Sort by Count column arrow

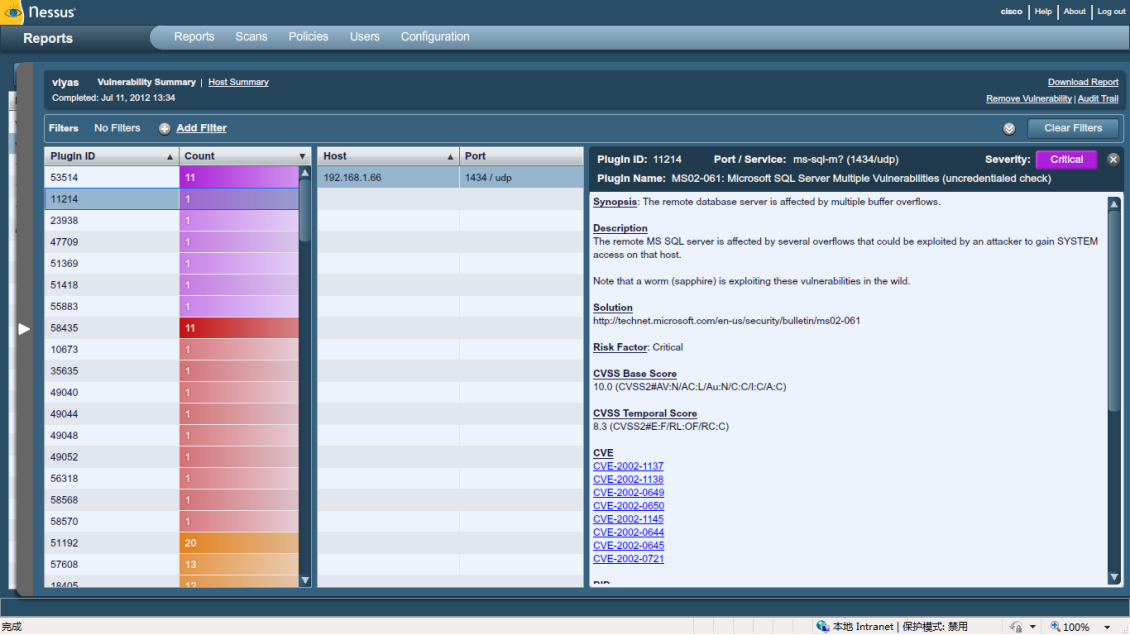[x=302, y=156]
